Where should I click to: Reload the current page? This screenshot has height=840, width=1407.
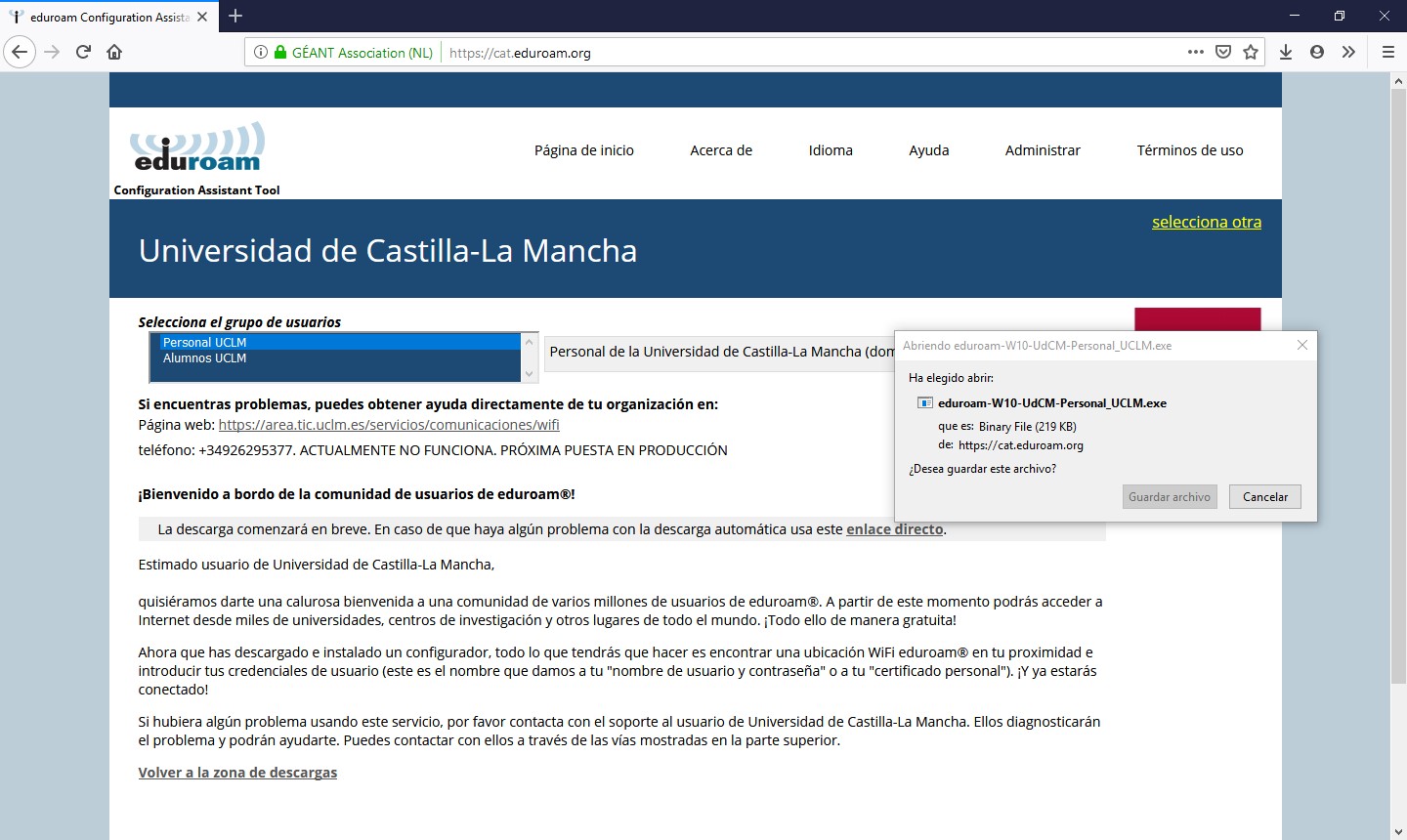pyautogui.click(x=83, y=52)
